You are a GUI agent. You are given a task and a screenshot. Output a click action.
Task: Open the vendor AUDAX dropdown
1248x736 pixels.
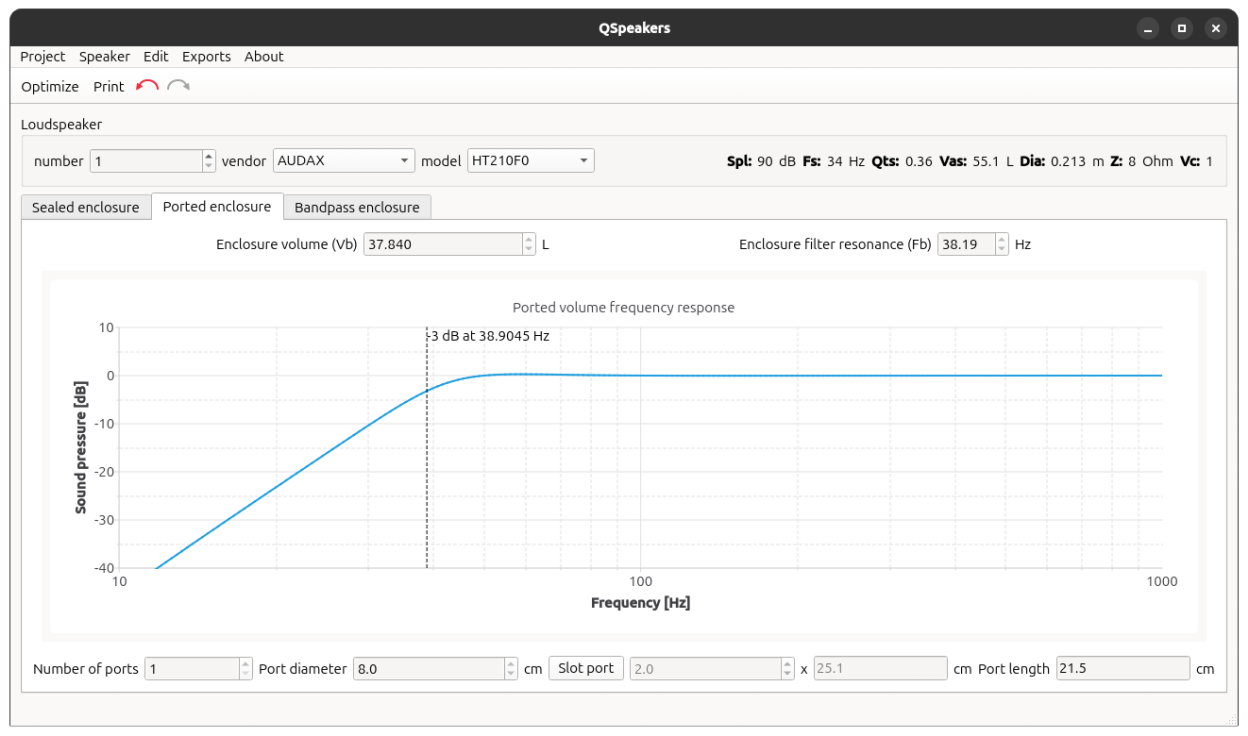[x=343, y=161]
